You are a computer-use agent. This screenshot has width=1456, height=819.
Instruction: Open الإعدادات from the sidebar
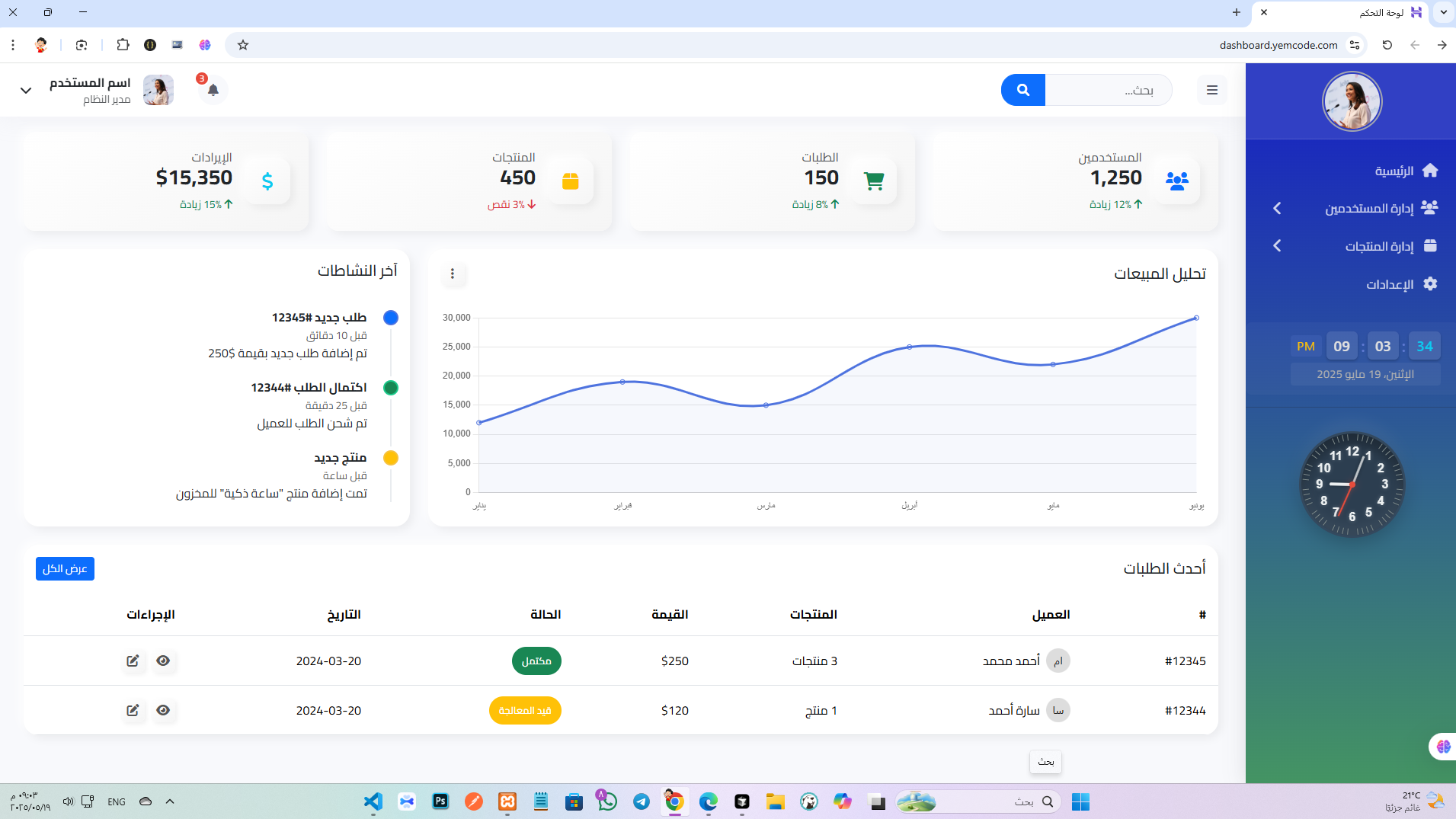pyautogui.click(x=1390, y=284)
